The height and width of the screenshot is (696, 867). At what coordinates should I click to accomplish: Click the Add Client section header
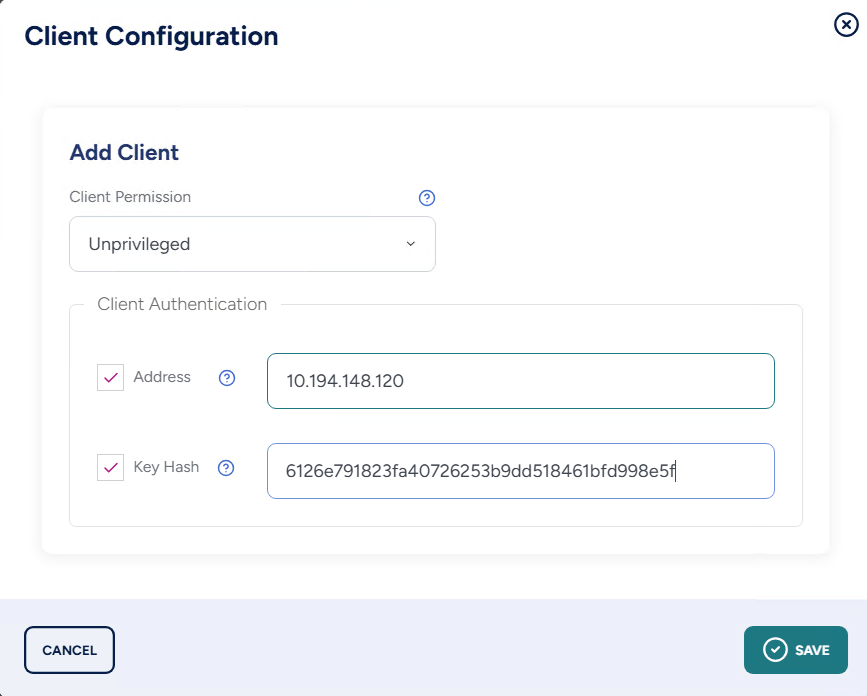pos(124,152)
